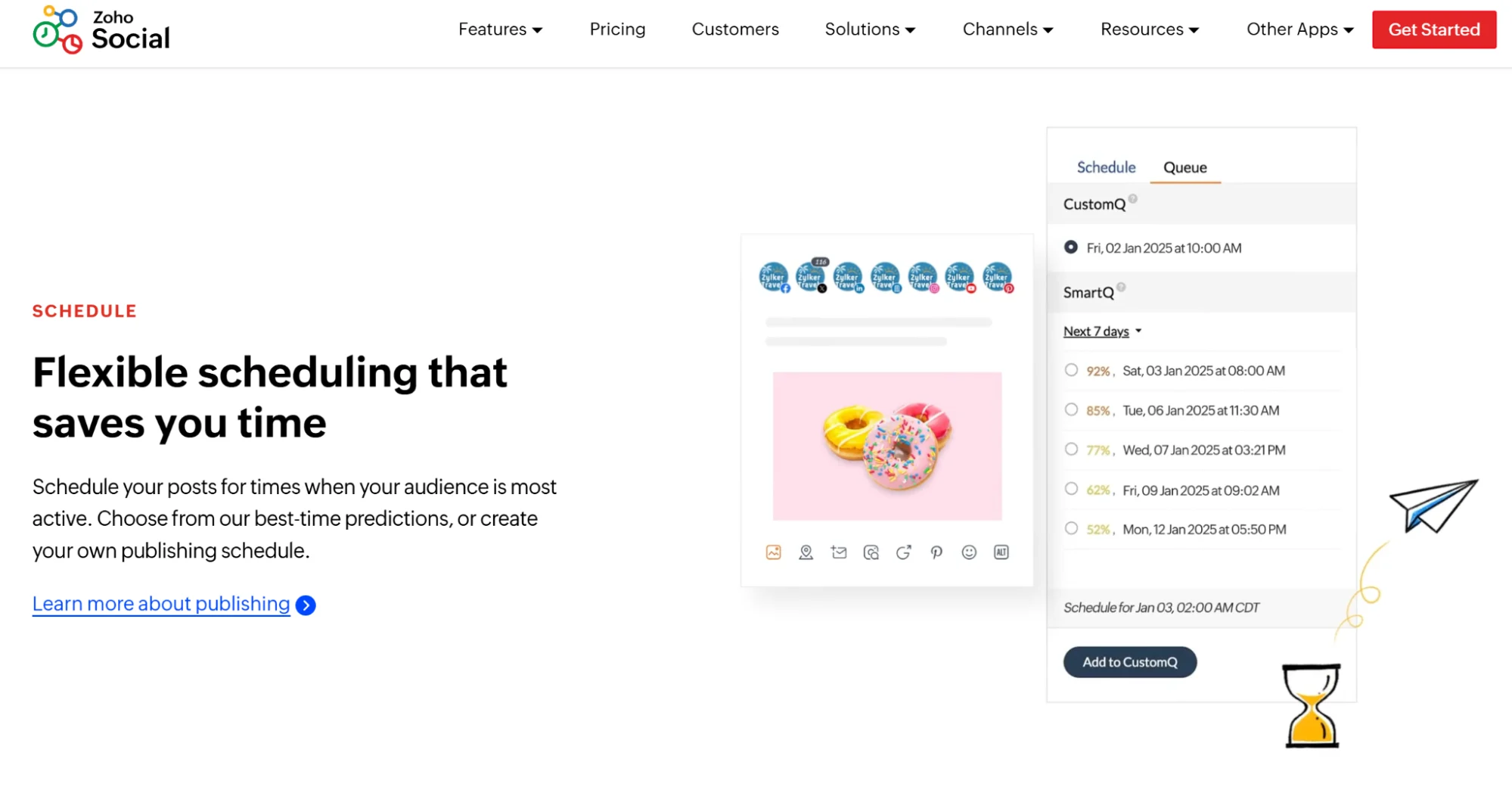Select the Zylker Travel Pinterest channel avatar
1512x787 pixels.
click(x=997, y=277)
